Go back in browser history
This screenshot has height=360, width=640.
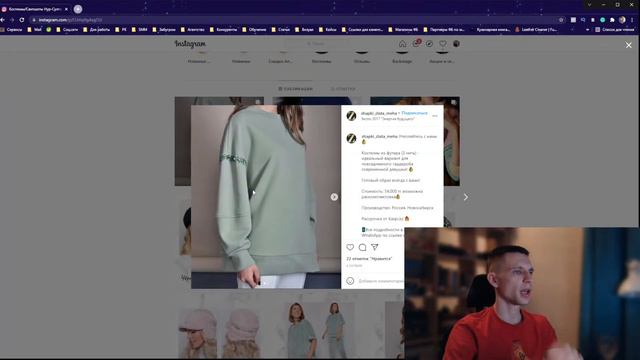2,20
